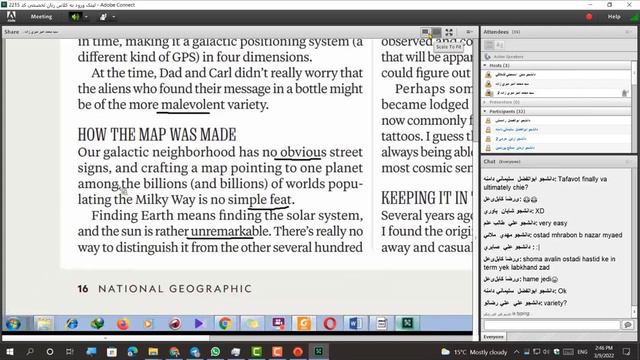Click the raise hand status icon
The height and width of the screenshot is (360, 640).
(103, 17)
